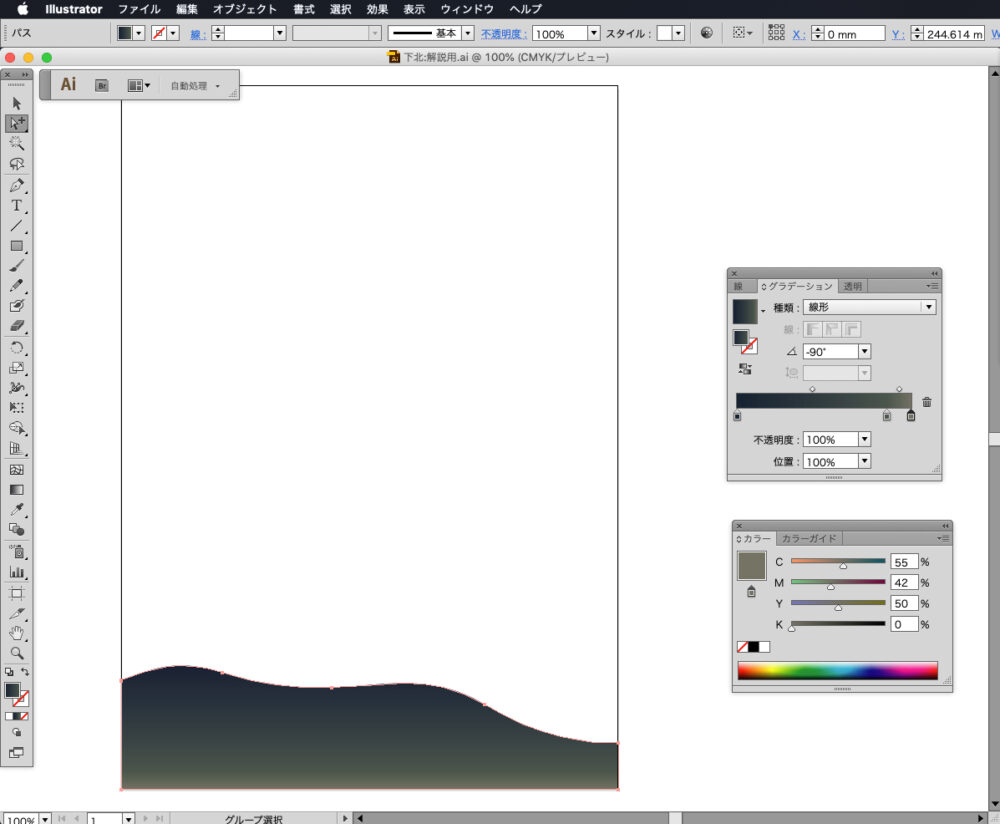Switch to the 透明 tab

tap(851, 286)
